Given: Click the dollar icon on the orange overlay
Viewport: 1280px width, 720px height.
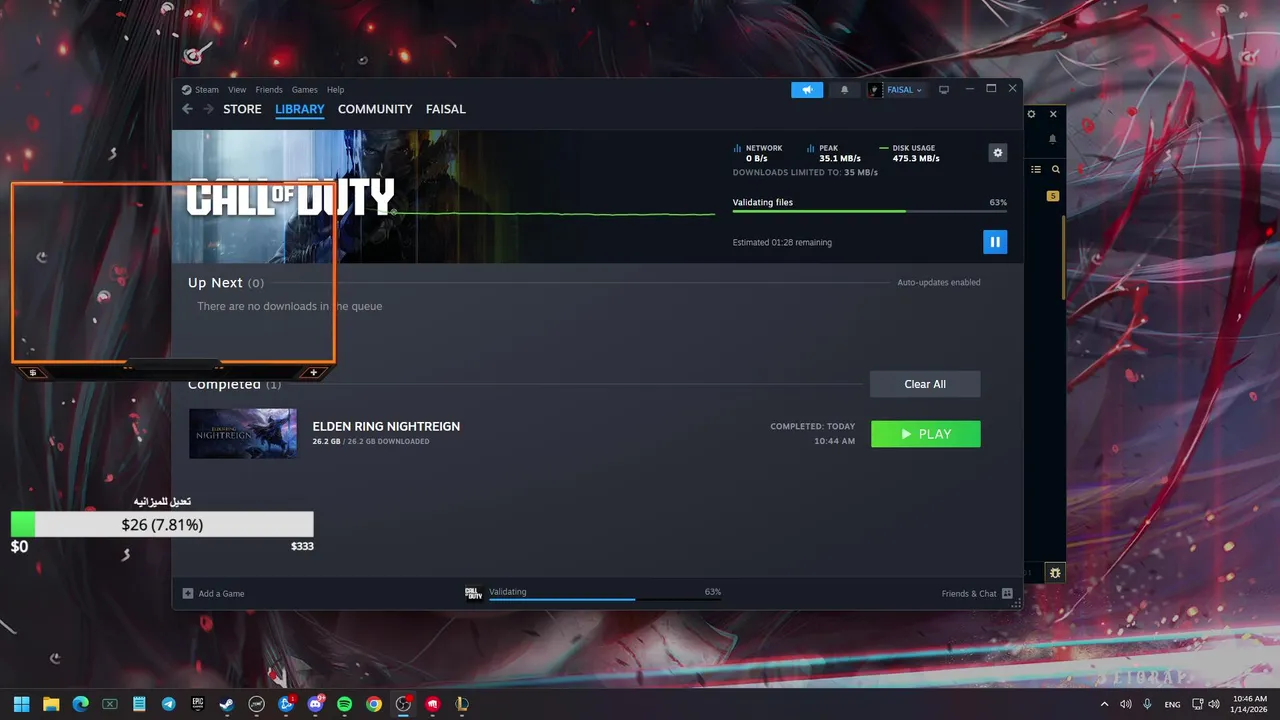Looking at the screenshot, I should (33, 373).
